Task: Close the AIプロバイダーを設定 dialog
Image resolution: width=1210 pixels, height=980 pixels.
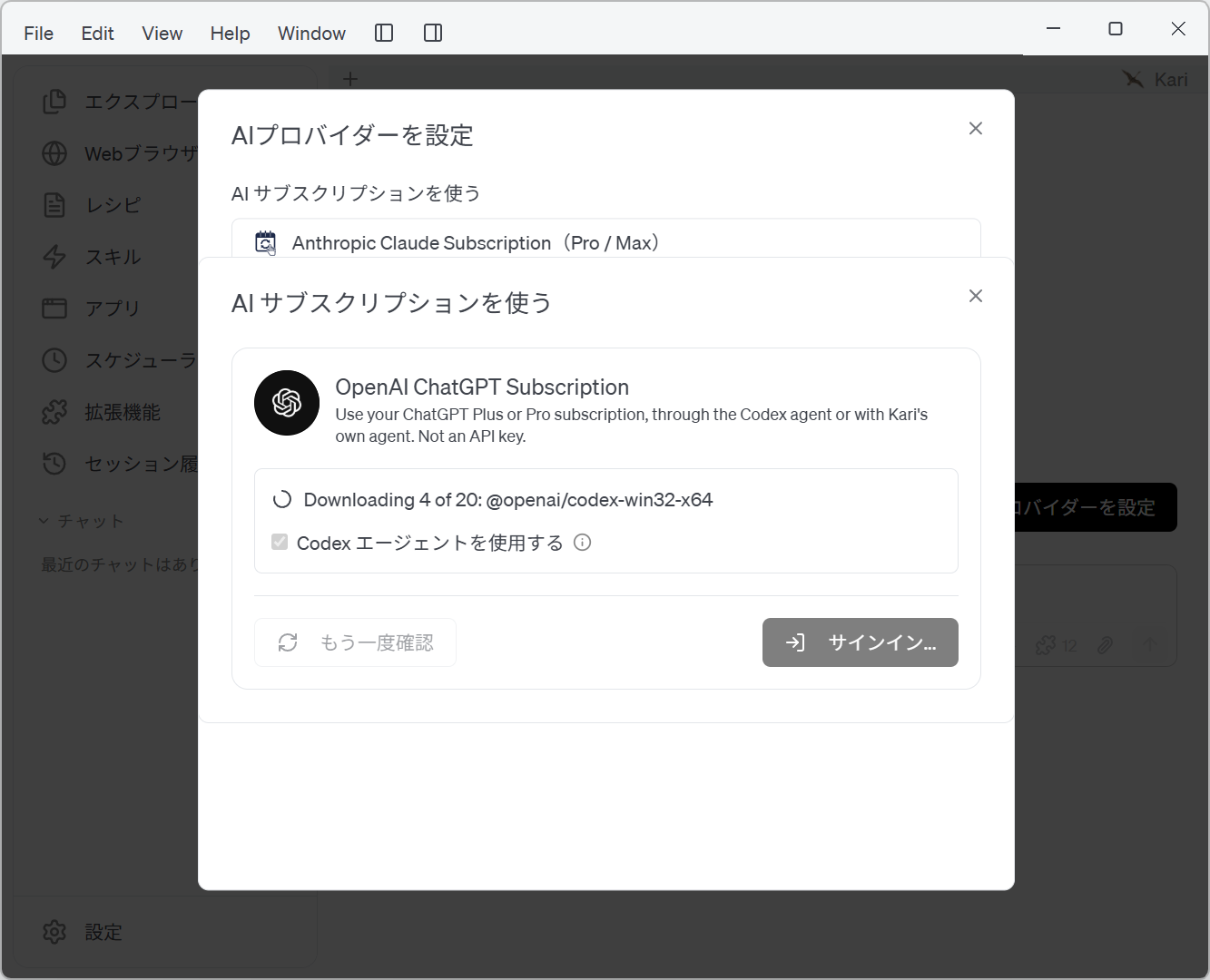Action: click(x=976, y=129)
